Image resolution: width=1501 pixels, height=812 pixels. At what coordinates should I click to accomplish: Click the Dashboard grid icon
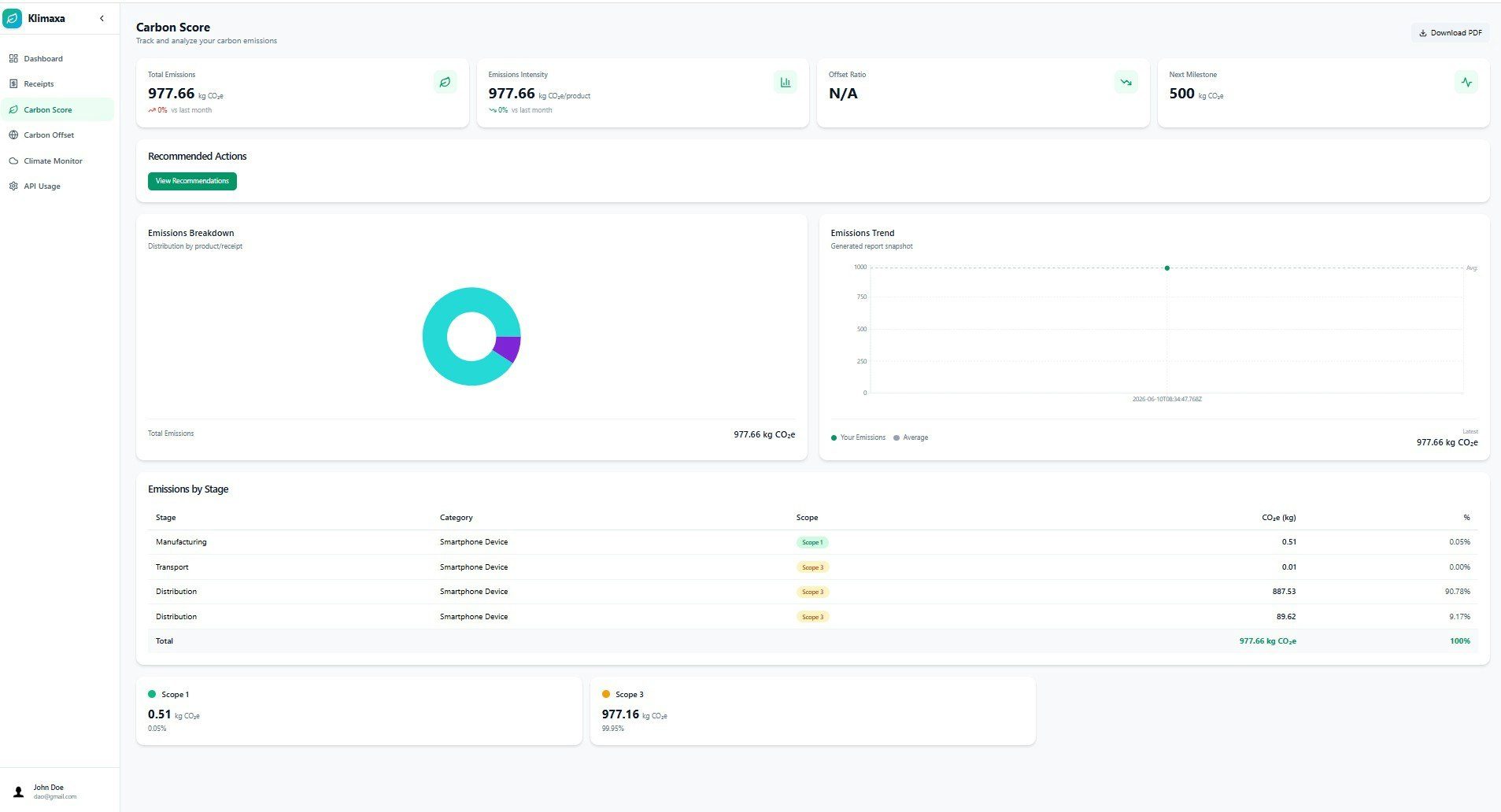[x=13, y=59]
